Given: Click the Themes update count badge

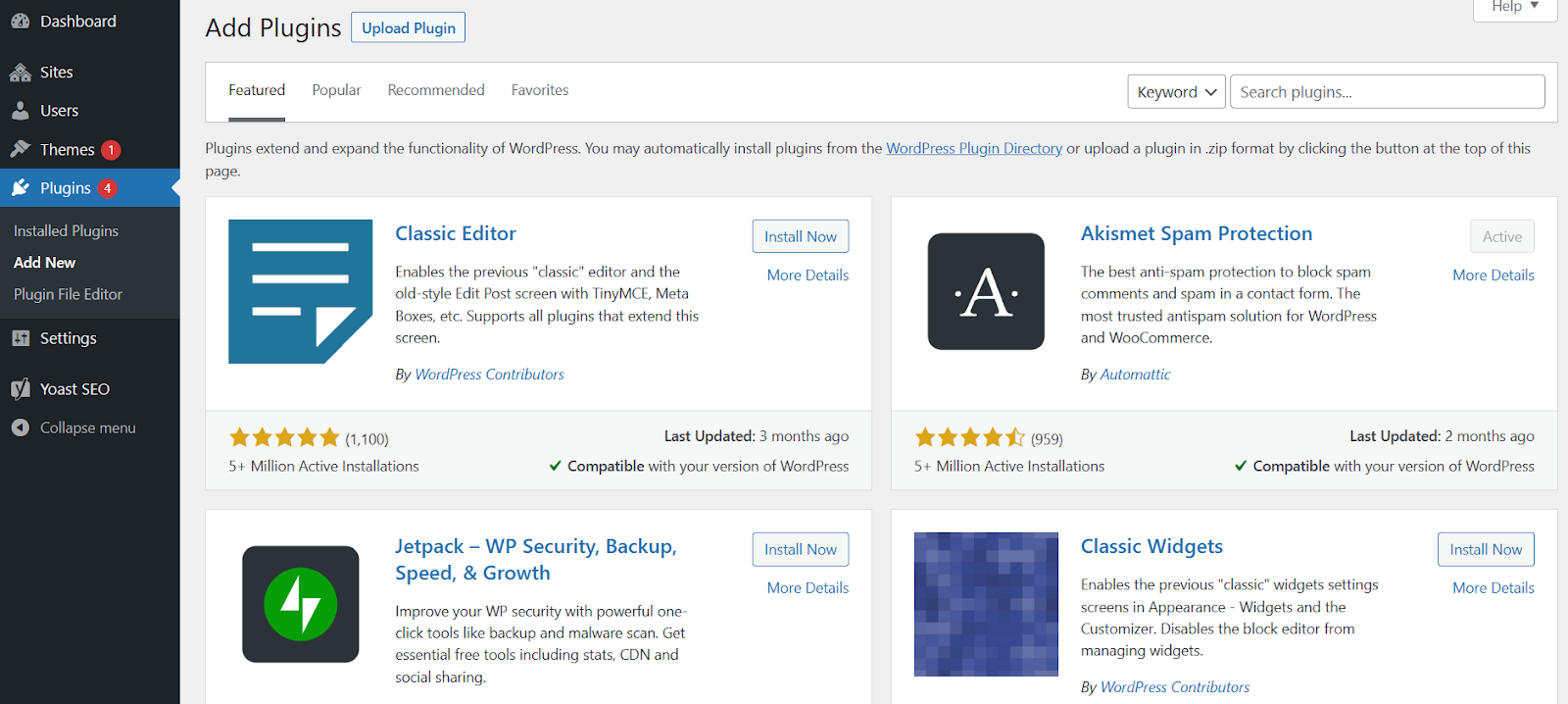Looking at the screenshot, I should 111,150.
